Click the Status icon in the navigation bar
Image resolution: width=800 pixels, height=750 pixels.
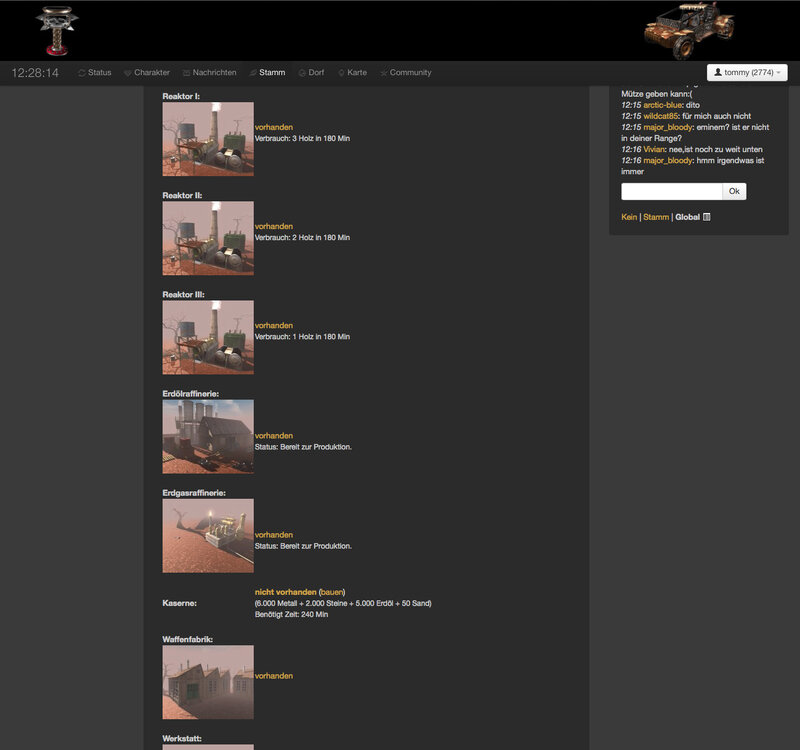82,72
